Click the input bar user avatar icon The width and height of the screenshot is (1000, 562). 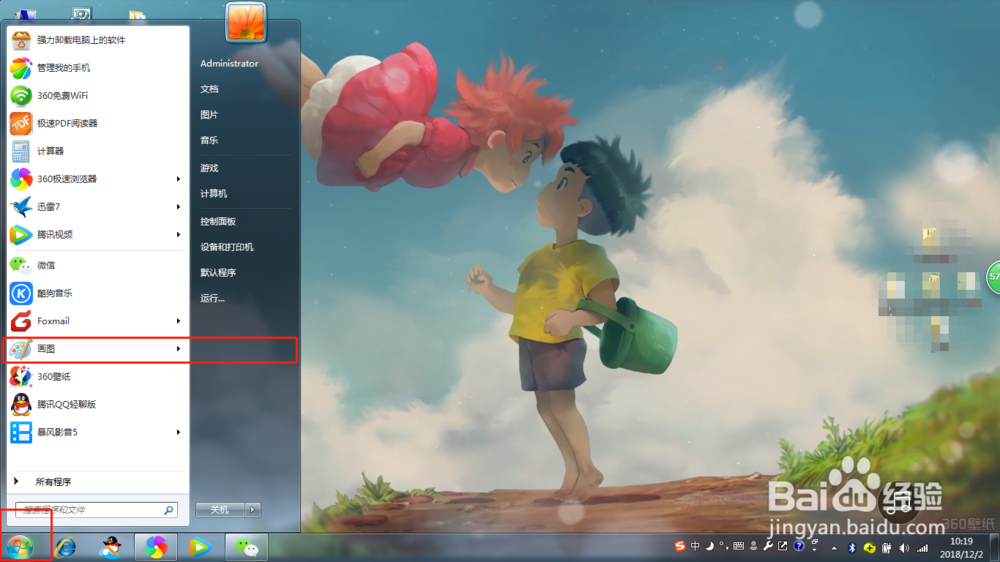pos(753,546)
